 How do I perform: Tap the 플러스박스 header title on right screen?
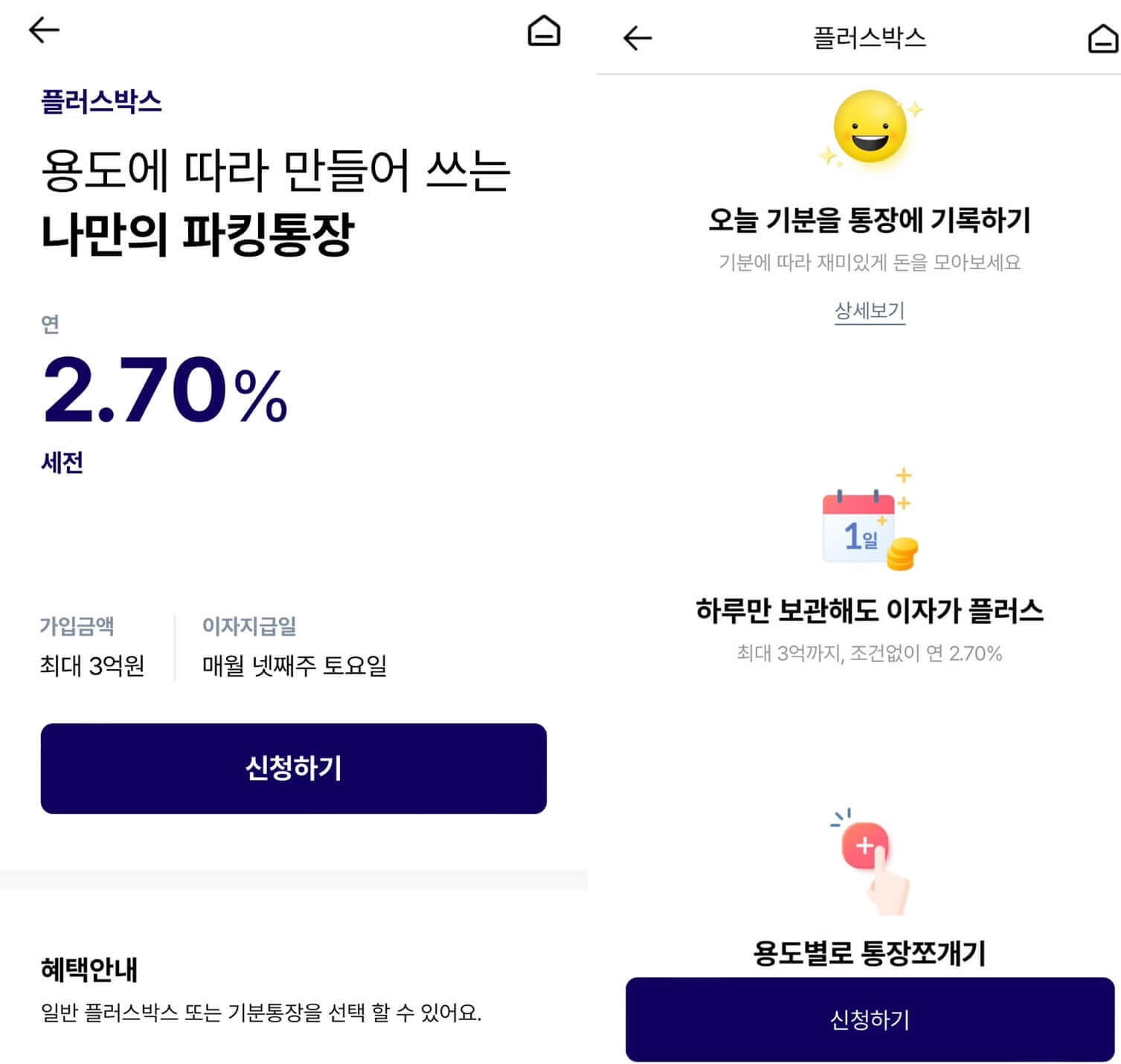pos(869,38)
